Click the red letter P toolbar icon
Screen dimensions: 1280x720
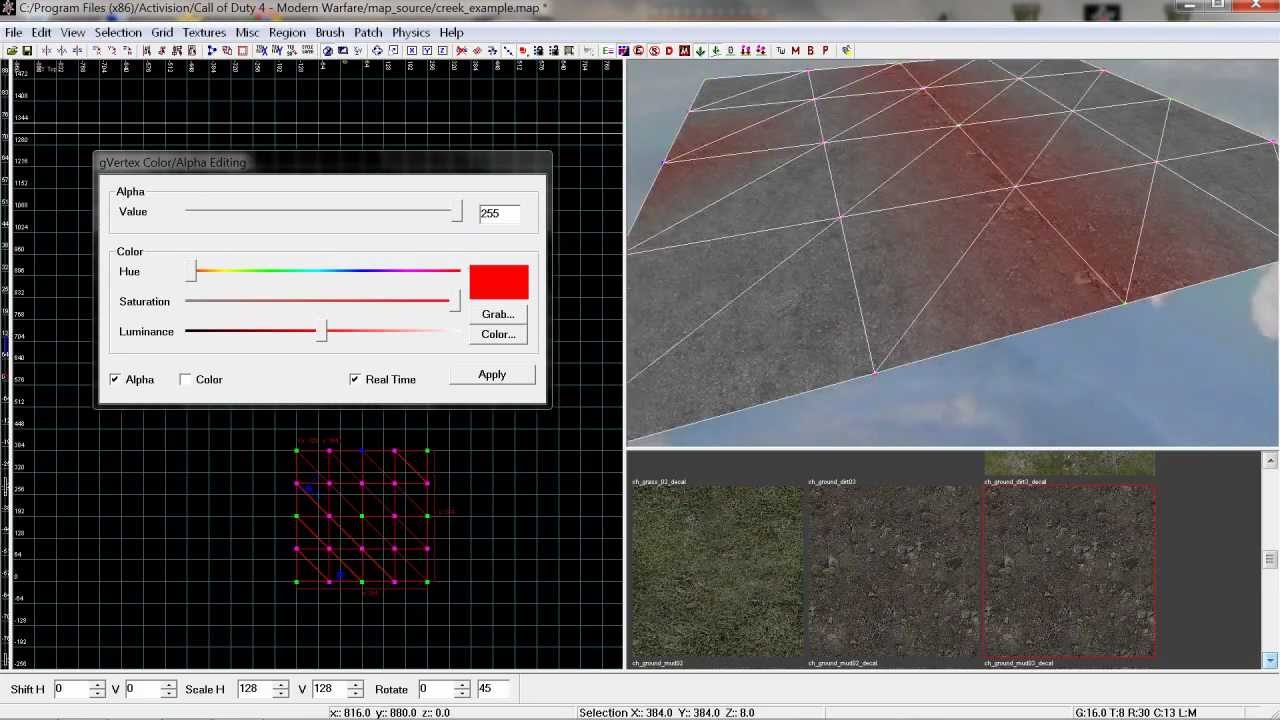point(825,51)
